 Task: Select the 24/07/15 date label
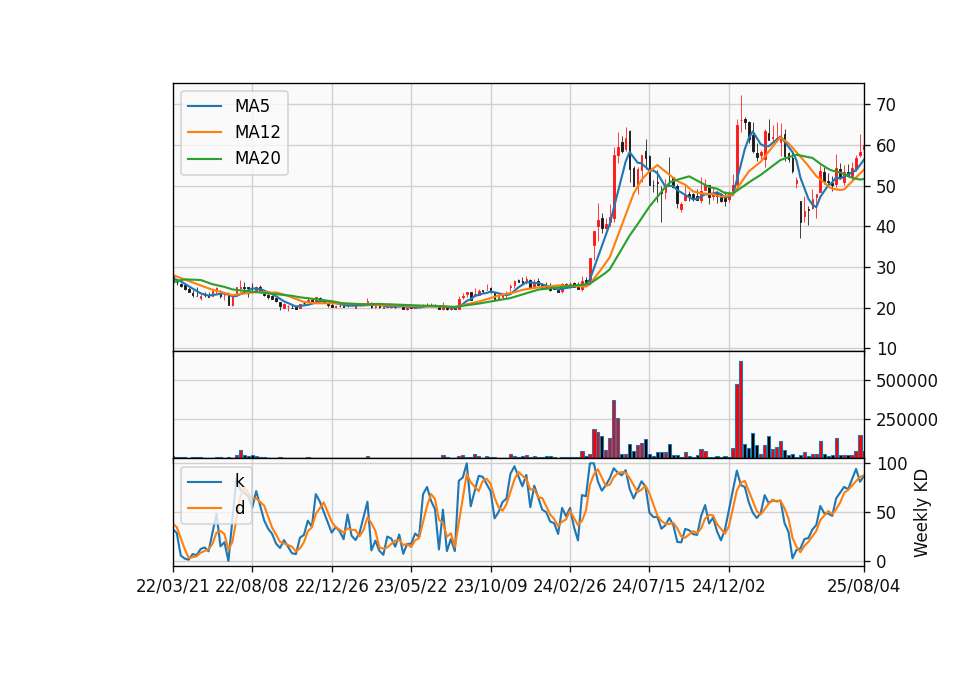point(649,586)
